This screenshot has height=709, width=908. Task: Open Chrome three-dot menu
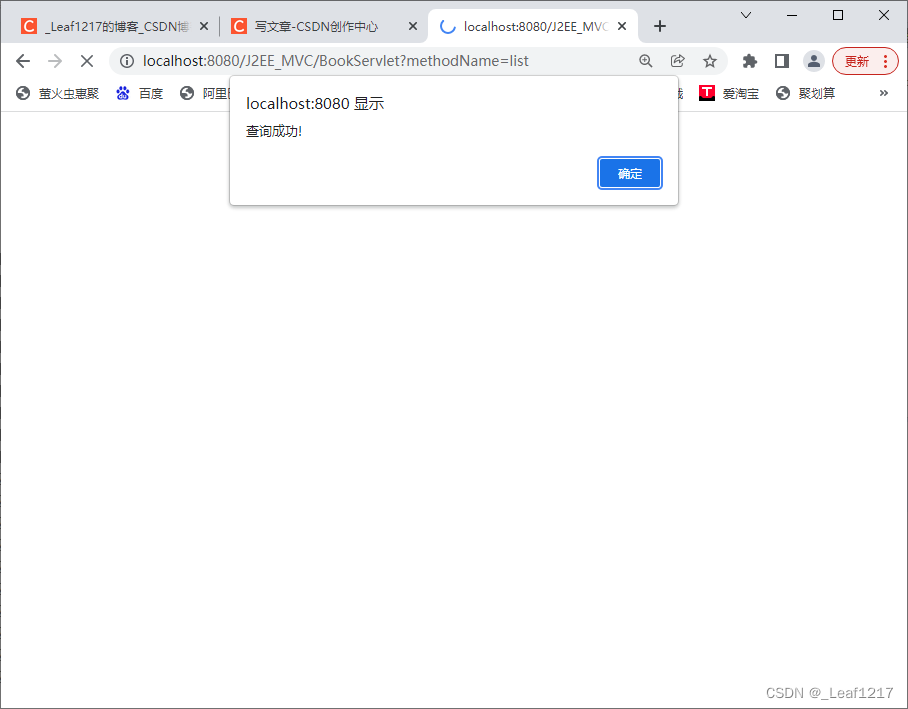pyautogui.click(x=885, y=61)
